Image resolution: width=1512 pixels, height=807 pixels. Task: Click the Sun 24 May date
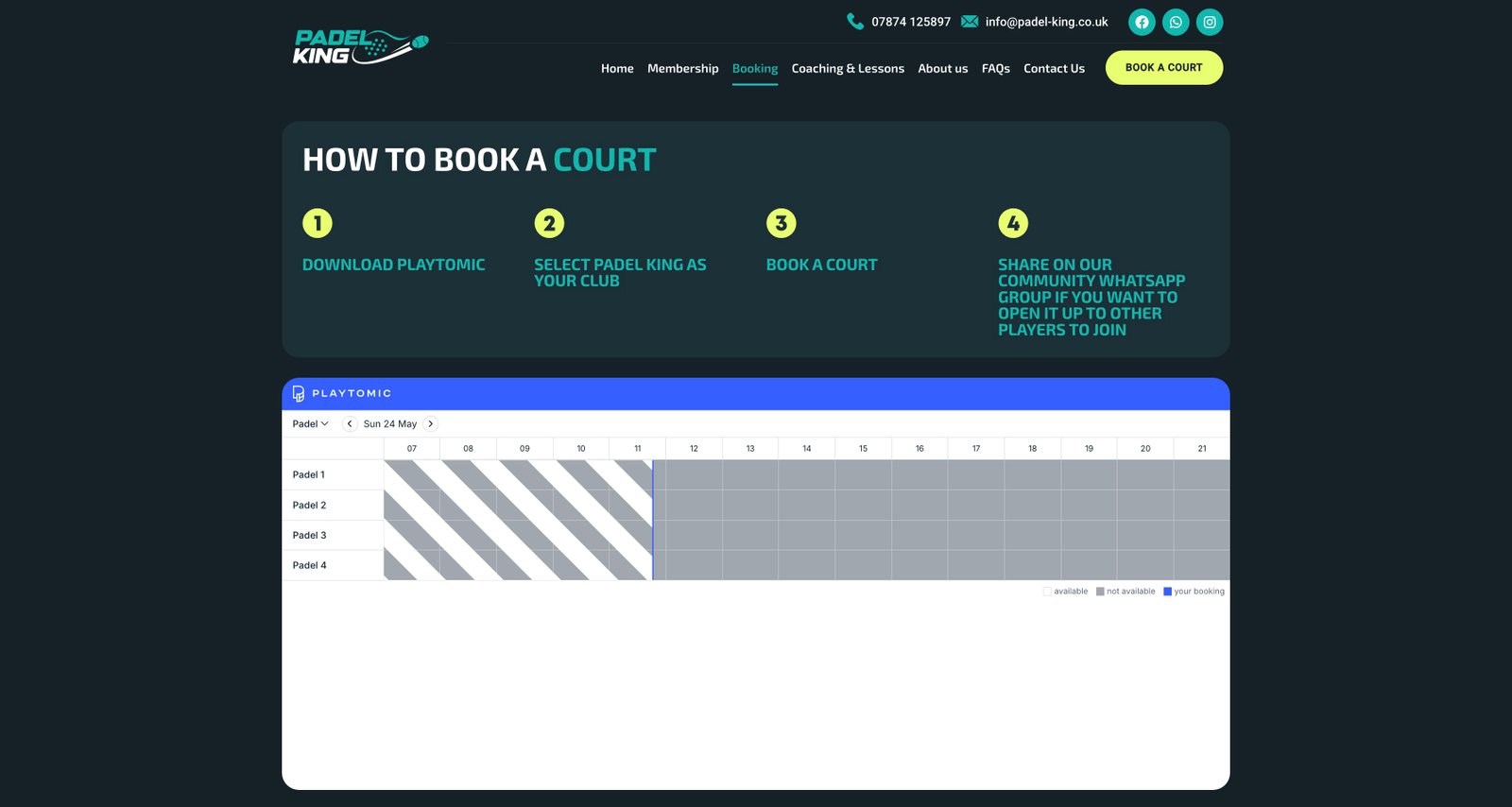(x=390, y=423)
